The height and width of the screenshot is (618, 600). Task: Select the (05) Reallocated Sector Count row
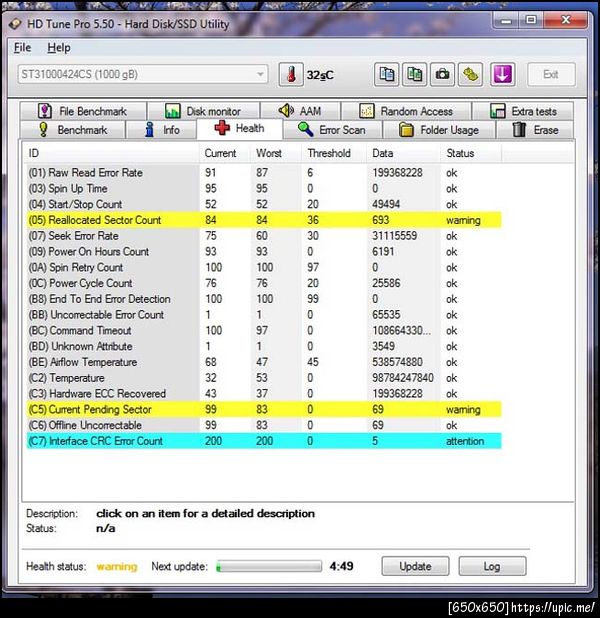click(264, 220)
